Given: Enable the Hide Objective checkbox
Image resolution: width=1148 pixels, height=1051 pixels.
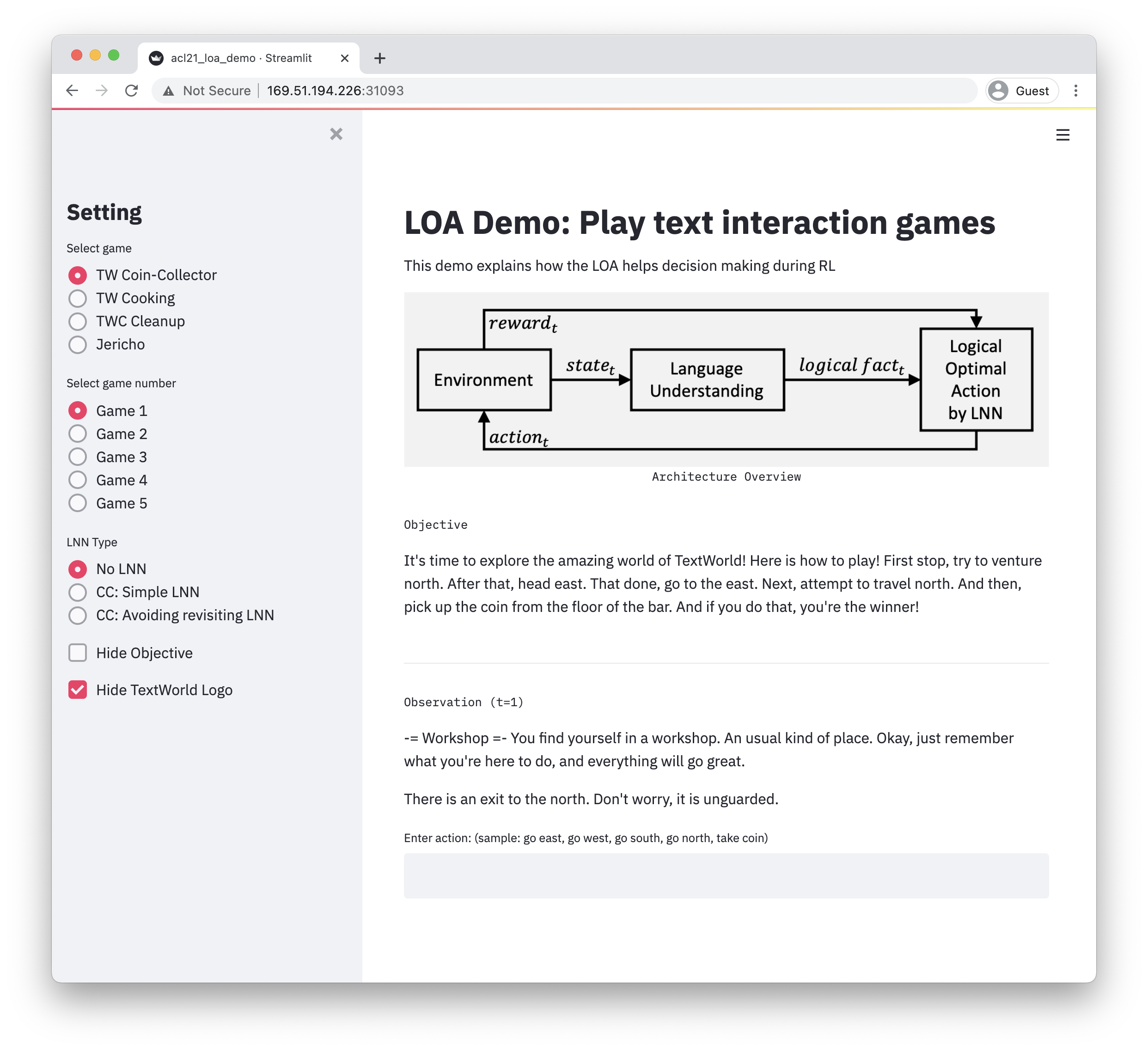Looking at the screenshot, I should (x=78, y=653).
